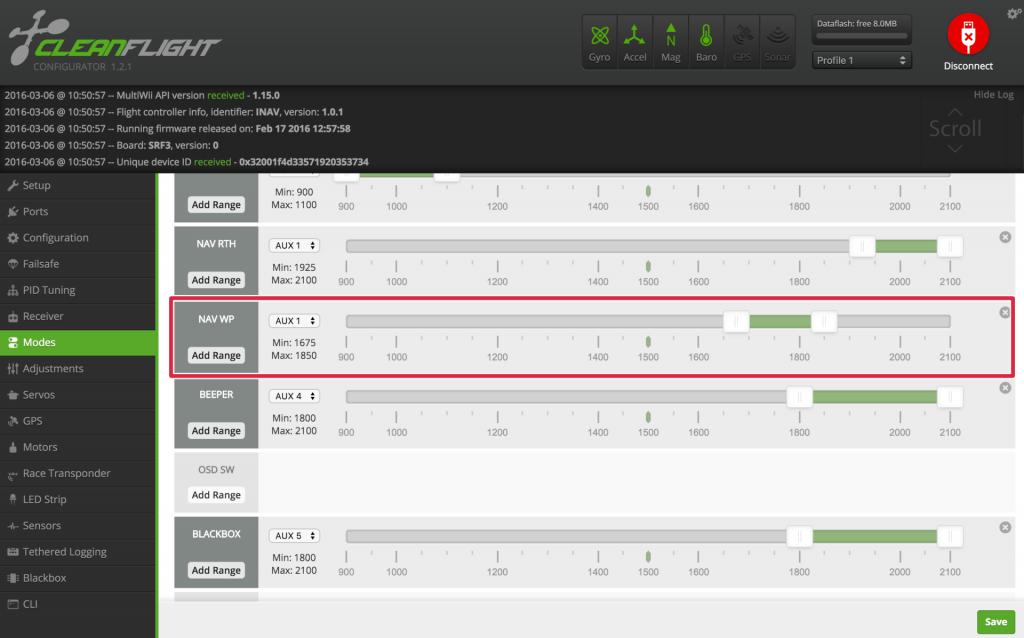Remove the BLACKBOX range
The height and width of the screenshot is (638, 1024).
pyautogui.click(x=1004, y=527)
